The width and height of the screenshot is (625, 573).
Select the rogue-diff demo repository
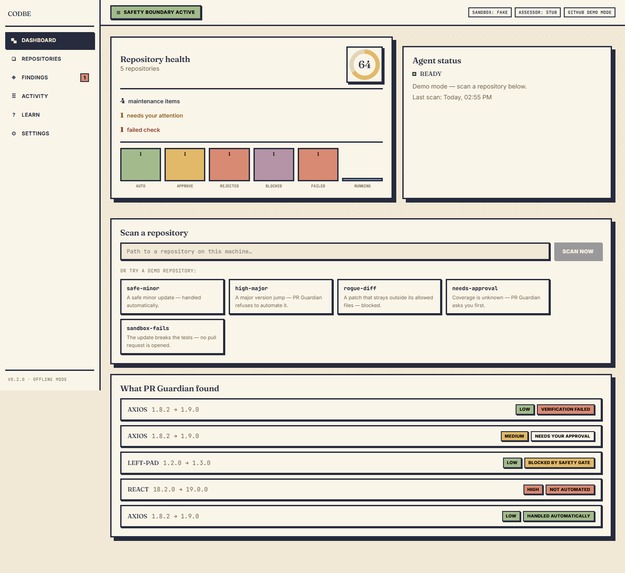pos(389,297)
